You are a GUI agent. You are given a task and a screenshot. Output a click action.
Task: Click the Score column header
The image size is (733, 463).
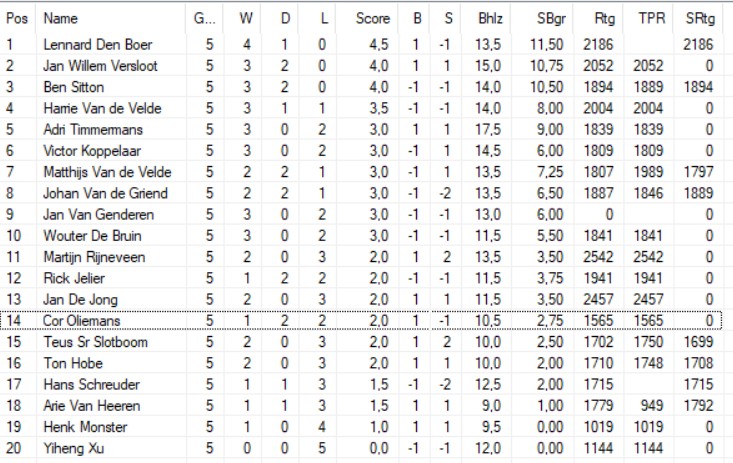pyautogui.click(x=373, y=18)
